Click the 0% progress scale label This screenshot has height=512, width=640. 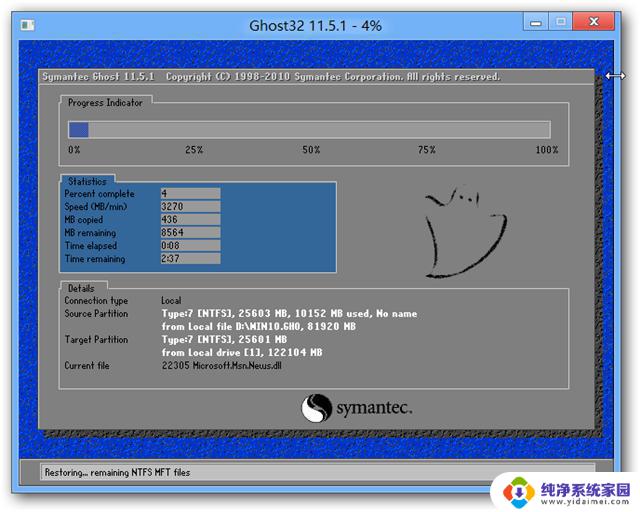coord(74,150)
